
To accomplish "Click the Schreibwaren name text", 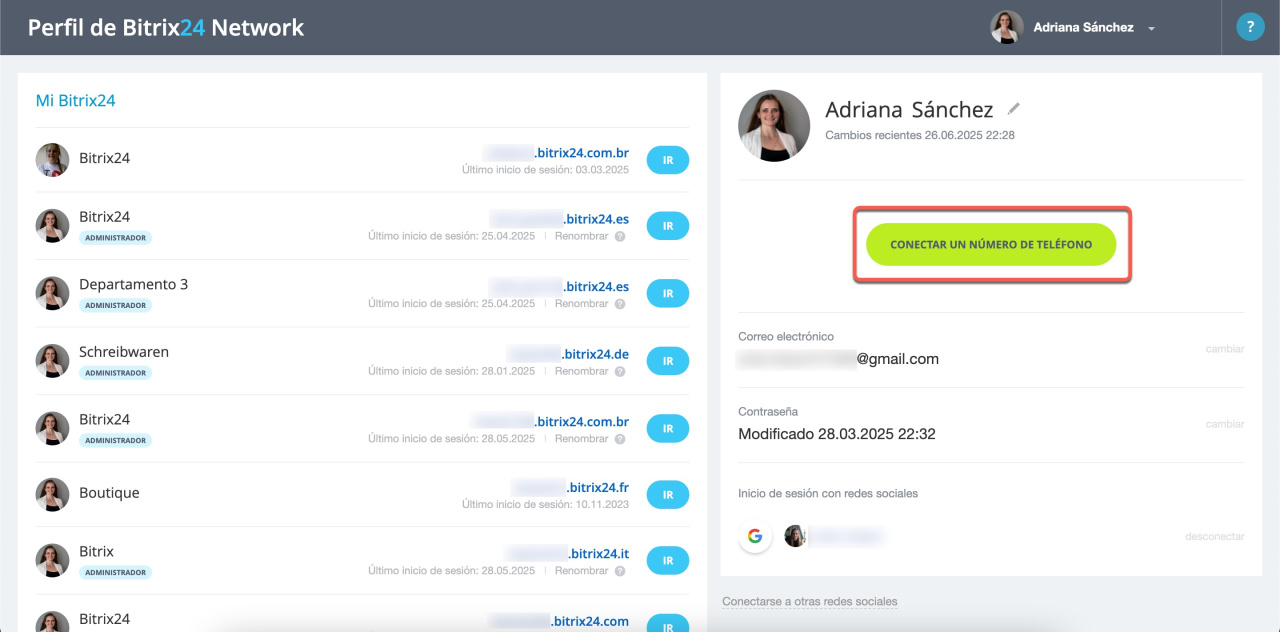I will point(124,352).
